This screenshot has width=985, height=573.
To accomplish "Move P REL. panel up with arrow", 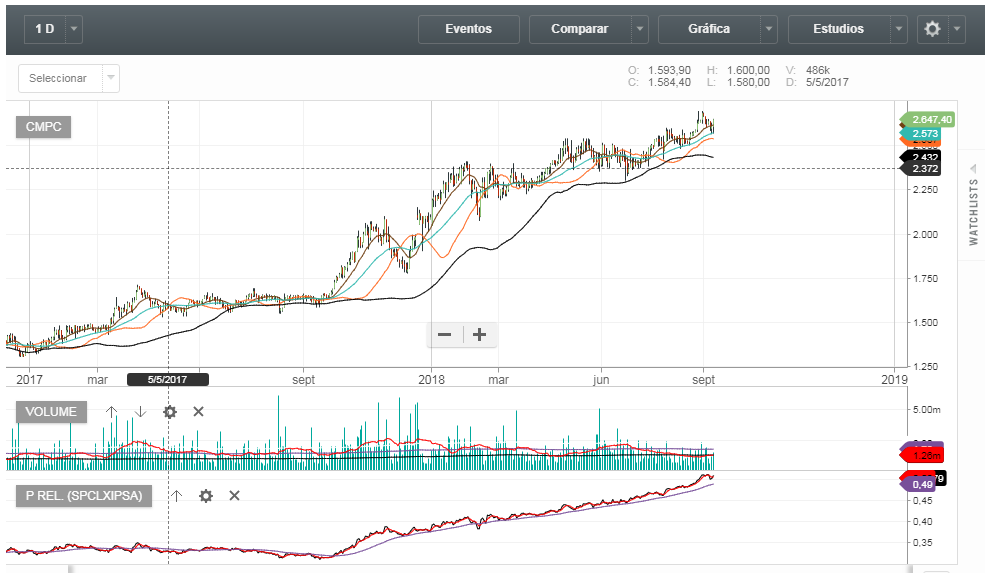I will click(177, 496).
